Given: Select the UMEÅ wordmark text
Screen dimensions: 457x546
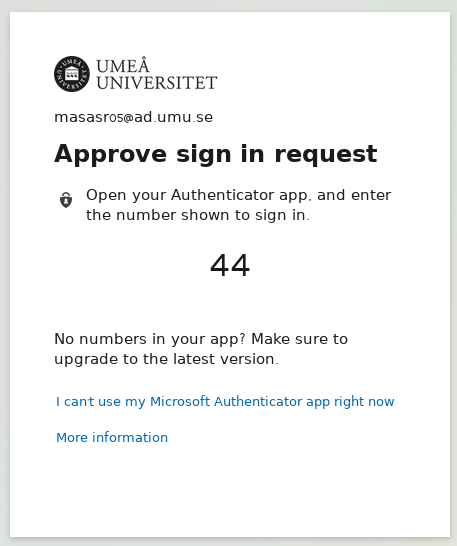Looking at the screenshot, I should coord(123,65).
